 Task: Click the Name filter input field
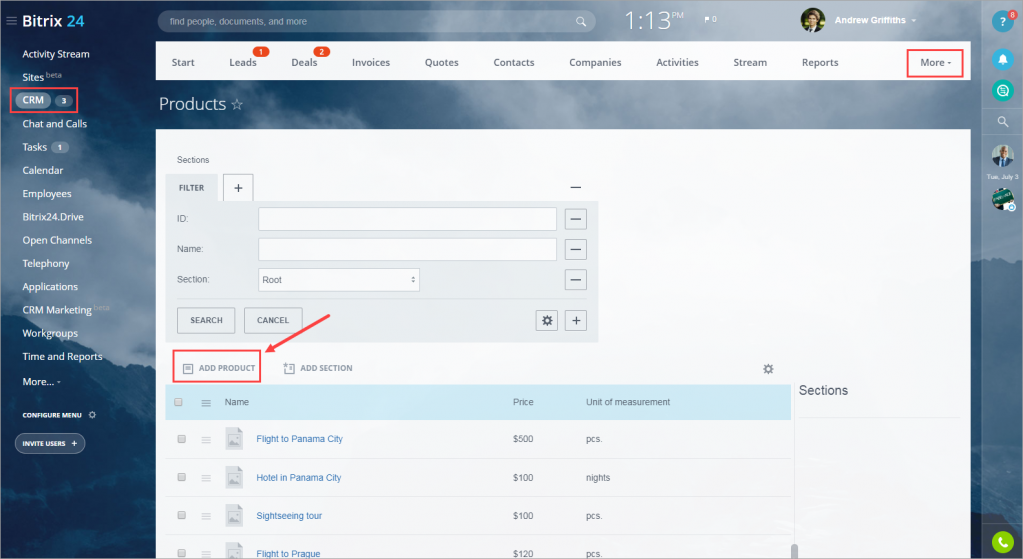pos(407,249)
